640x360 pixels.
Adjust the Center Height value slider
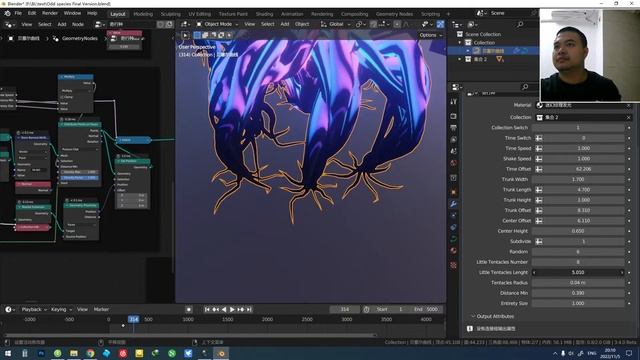578,231
